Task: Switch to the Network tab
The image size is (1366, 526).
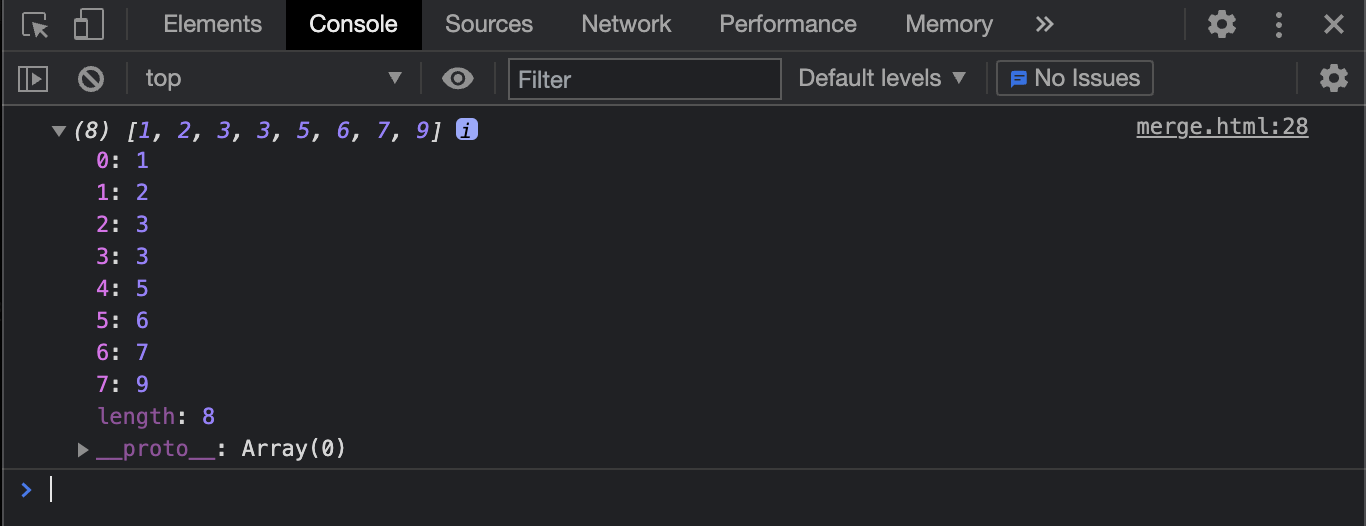Action: (626, 25)
